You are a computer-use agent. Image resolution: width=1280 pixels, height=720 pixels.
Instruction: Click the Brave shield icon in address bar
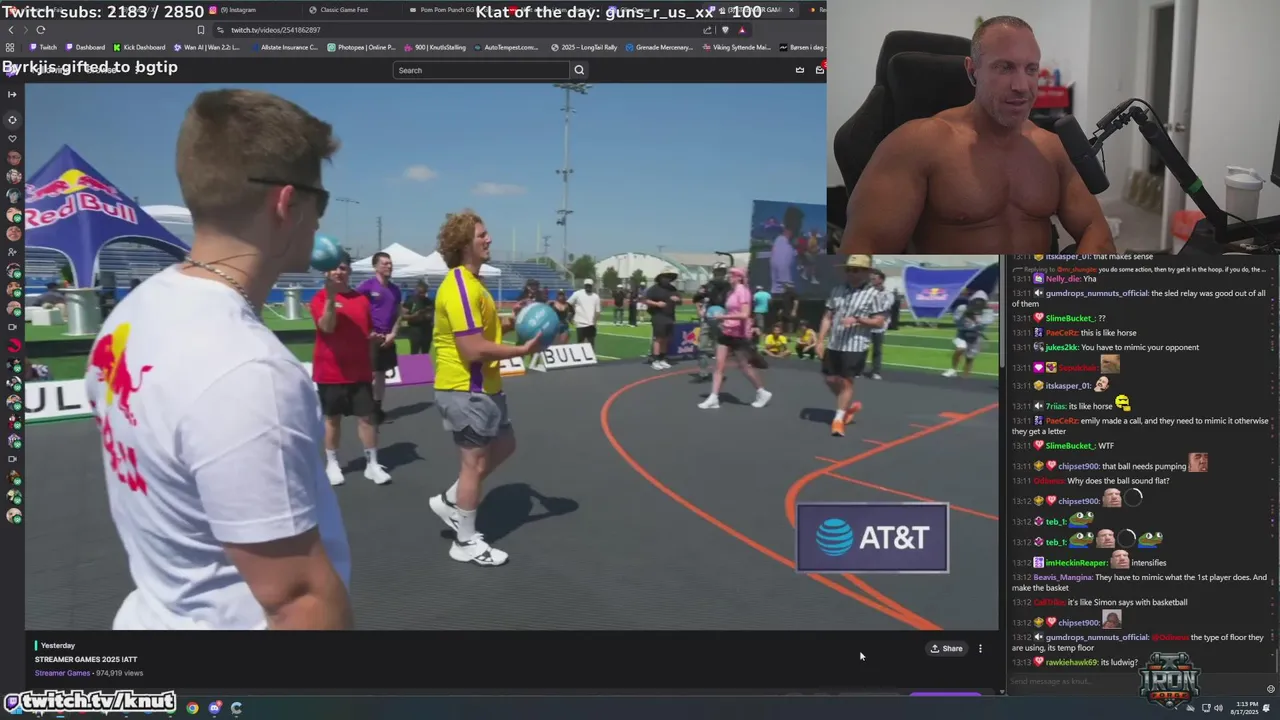click(725, 30)
